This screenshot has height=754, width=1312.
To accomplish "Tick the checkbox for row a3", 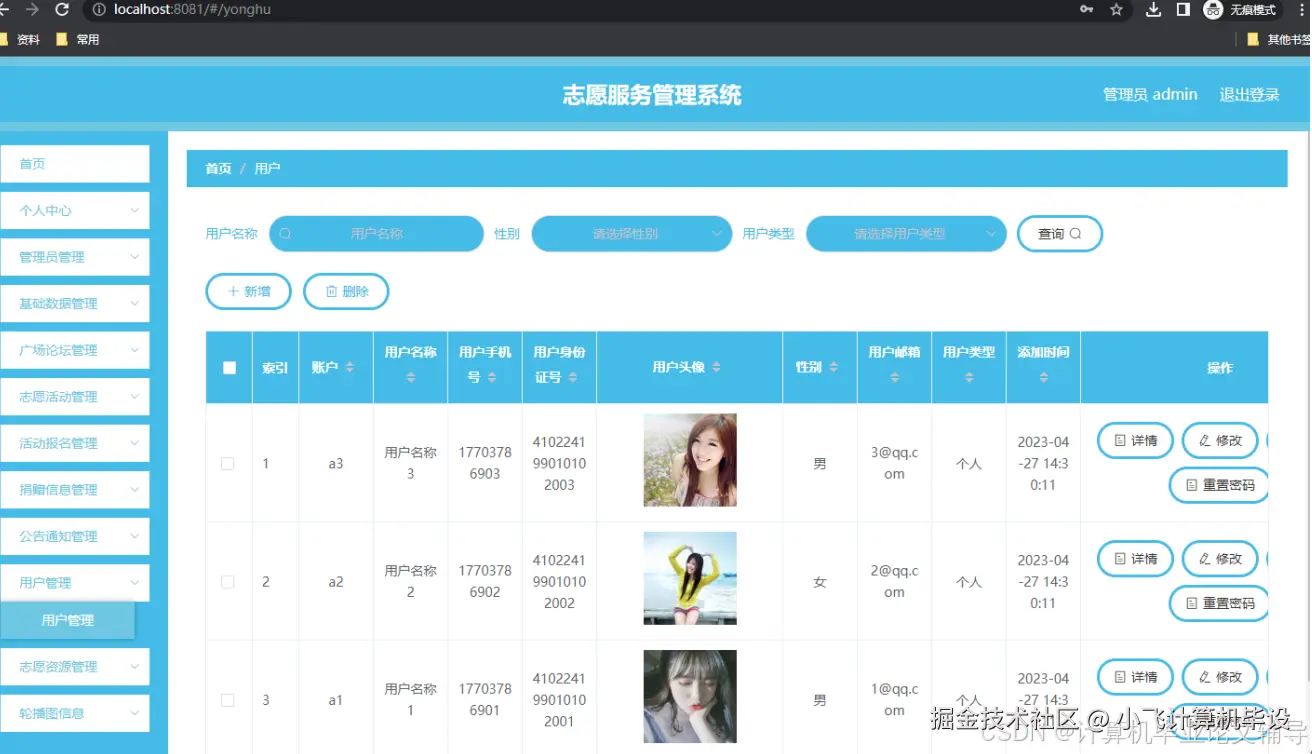I will [x=228, y=464].
